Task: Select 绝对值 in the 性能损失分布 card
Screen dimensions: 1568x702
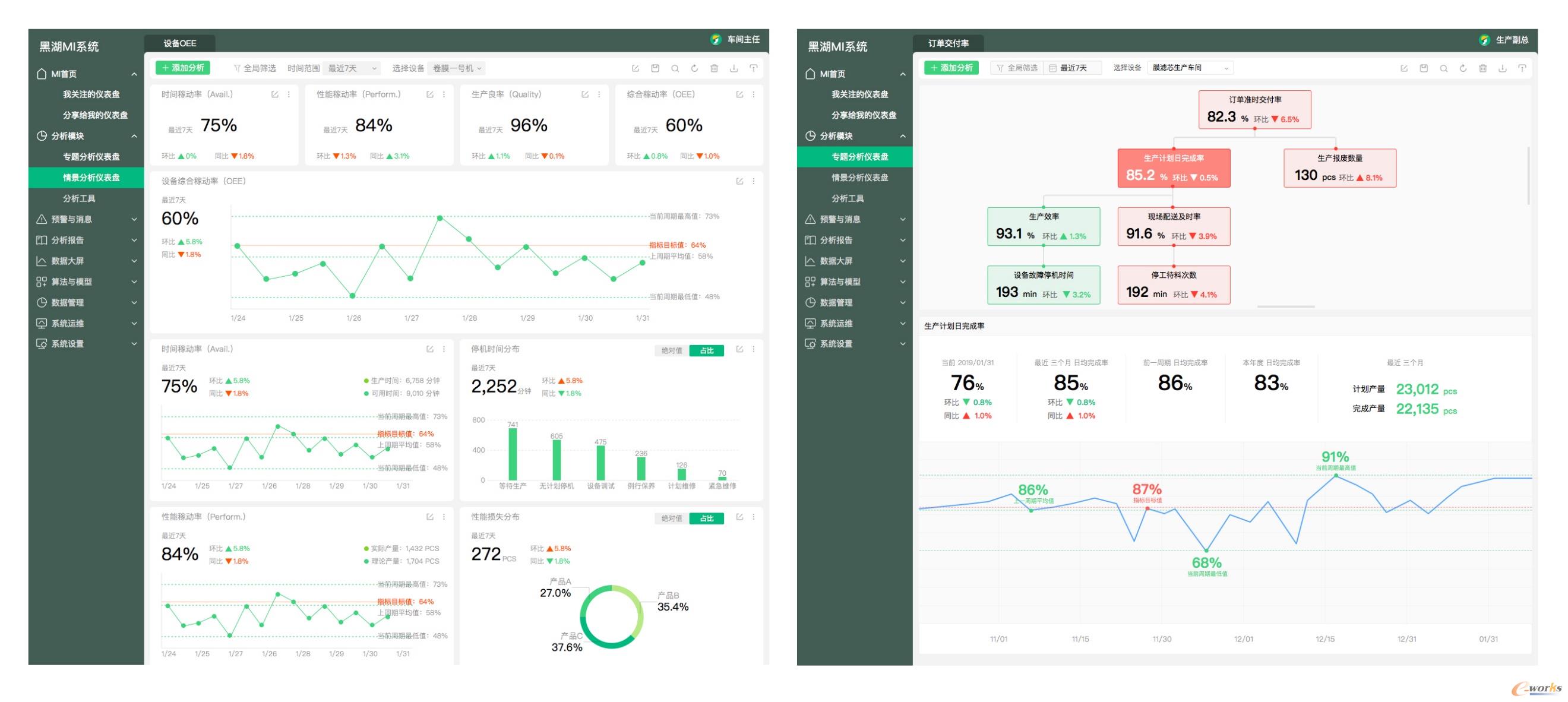Action: point(671,518)
